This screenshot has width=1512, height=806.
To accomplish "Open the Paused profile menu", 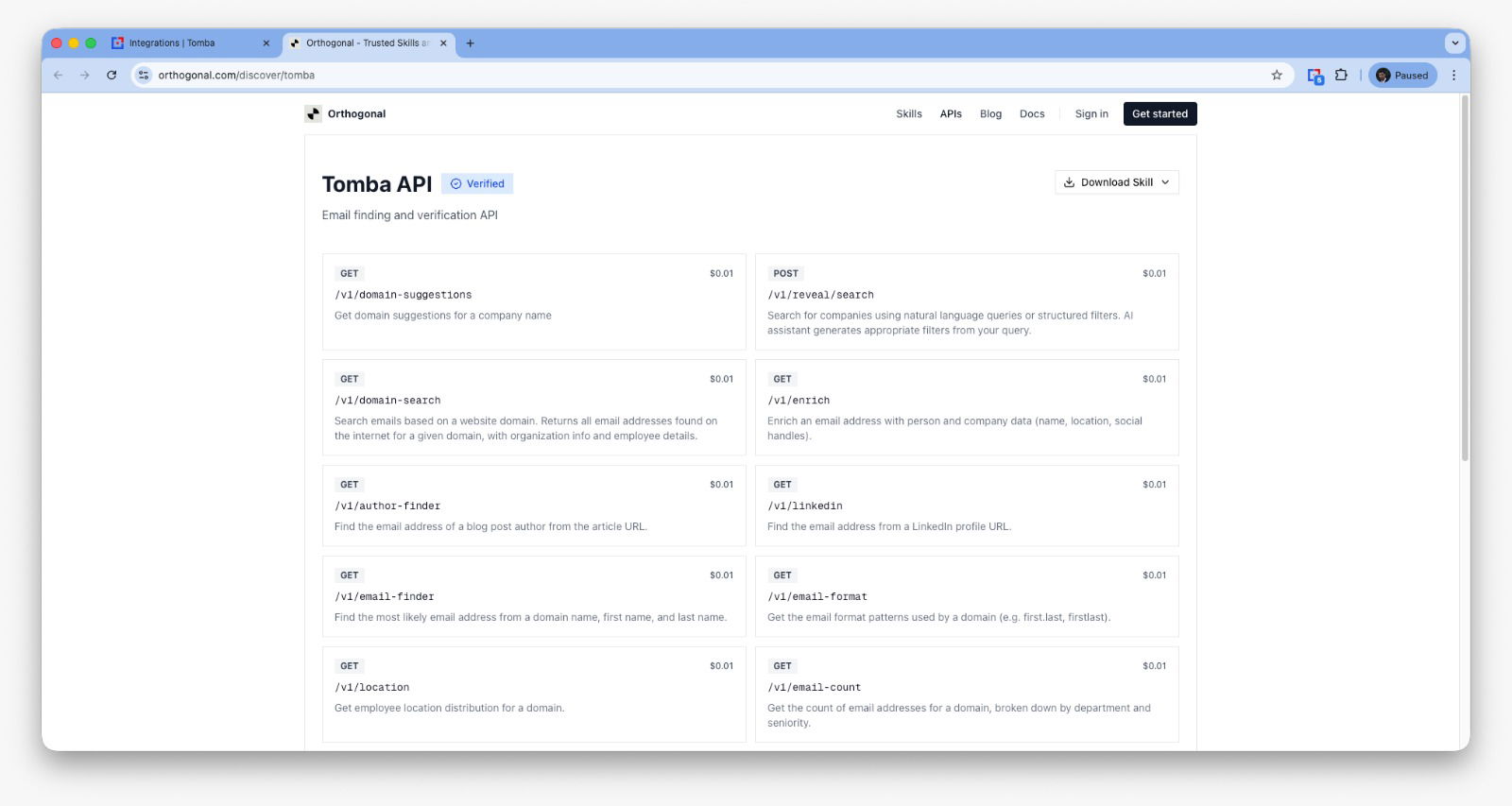I will pyautogui.click(x=1402, y=76).
